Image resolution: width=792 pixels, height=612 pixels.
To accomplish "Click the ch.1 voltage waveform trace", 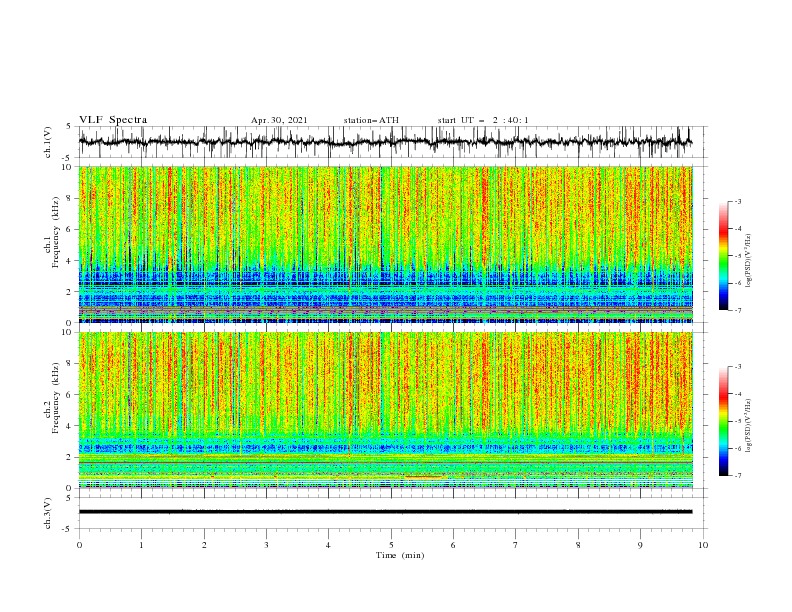I will point(385,142).
